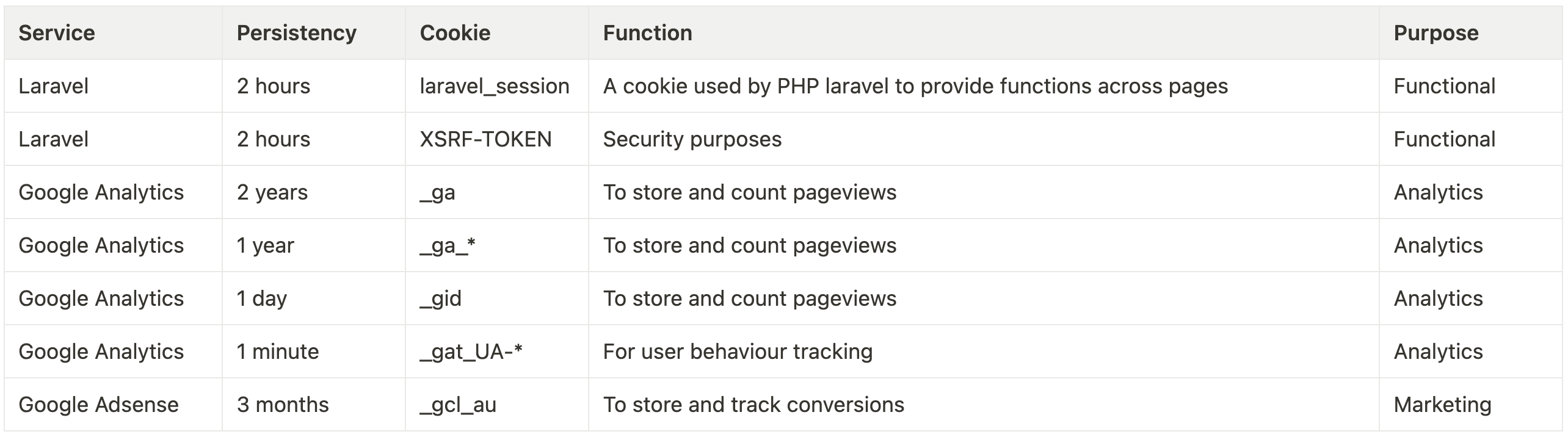Select the _gat_UA-* cookie cell
This screenshot has height=437, width=1568.
(496, 352)
